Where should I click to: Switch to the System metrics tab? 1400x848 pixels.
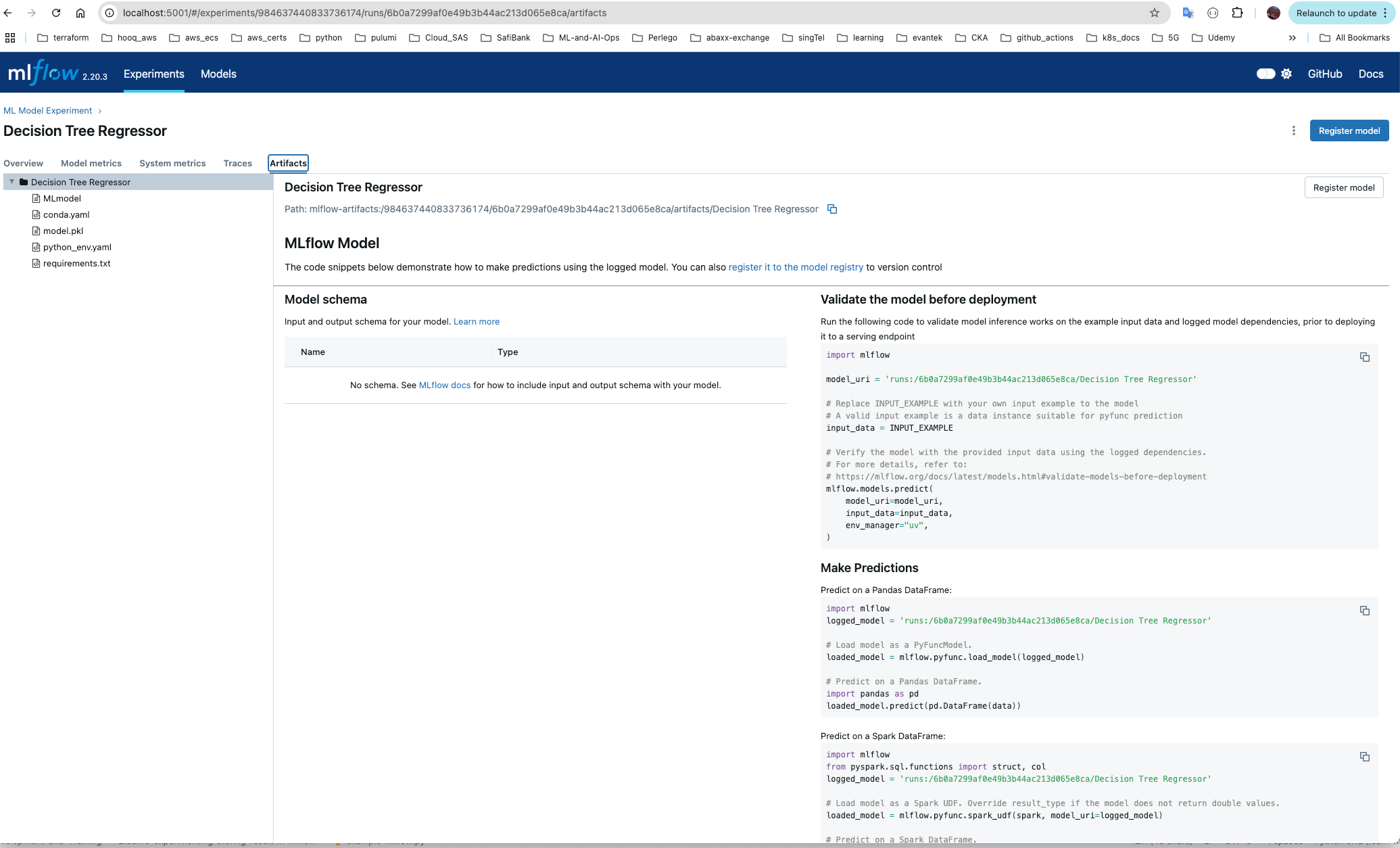[x=172, y=163]
